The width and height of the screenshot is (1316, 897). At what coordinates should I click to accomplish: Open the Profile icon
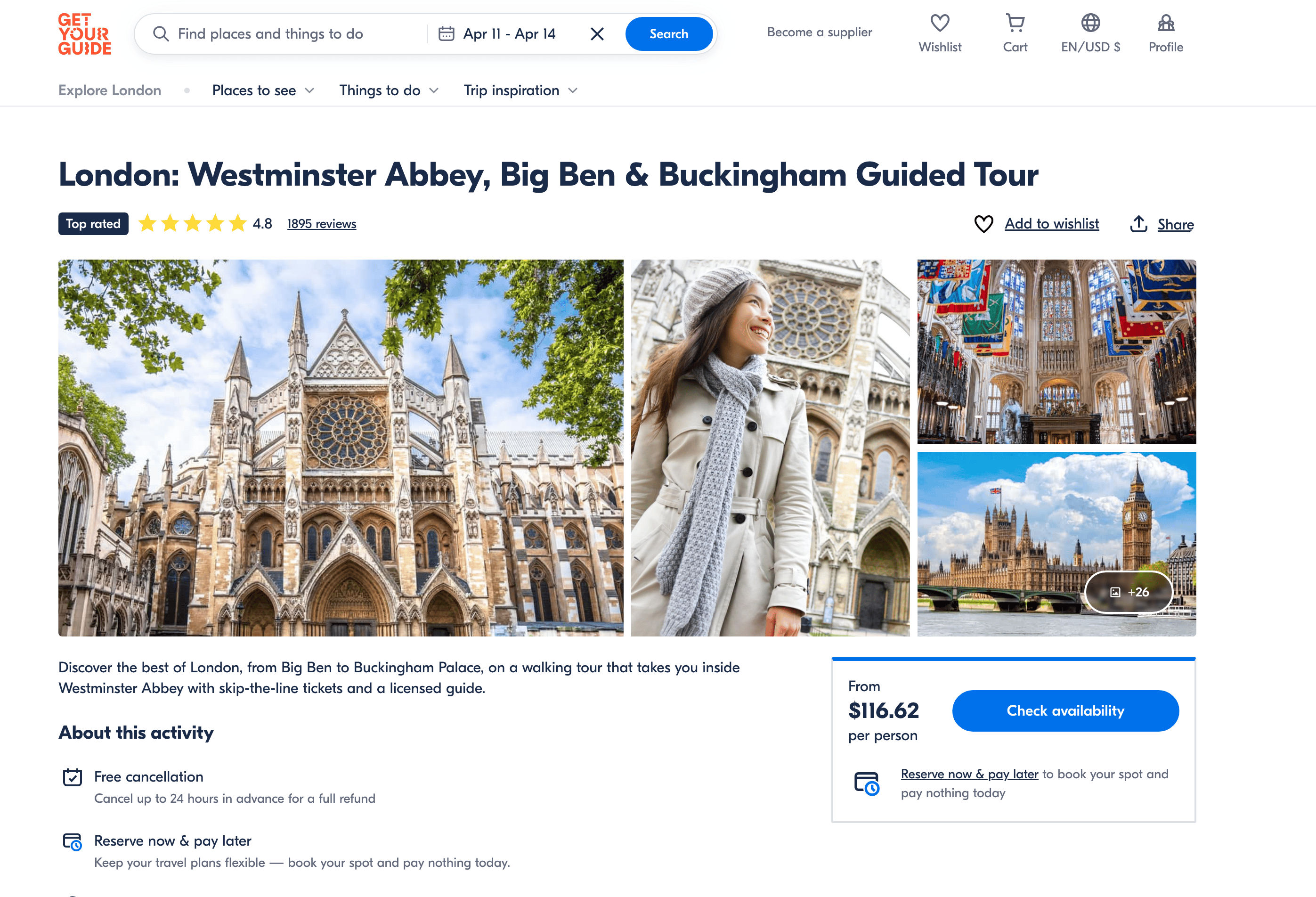point(1165,23)
